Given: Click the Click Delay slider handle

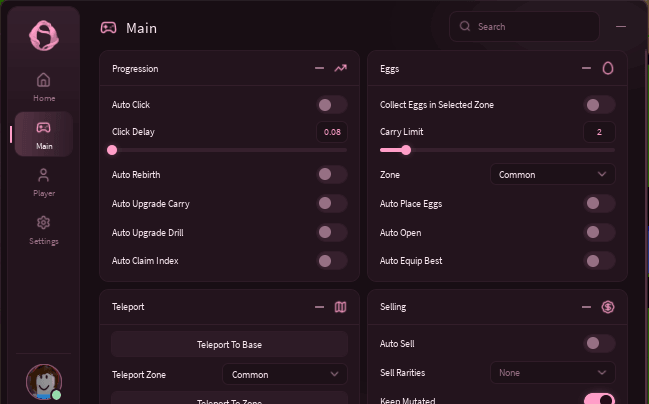Looking at the screenshot, I should (x=112, y=150).
